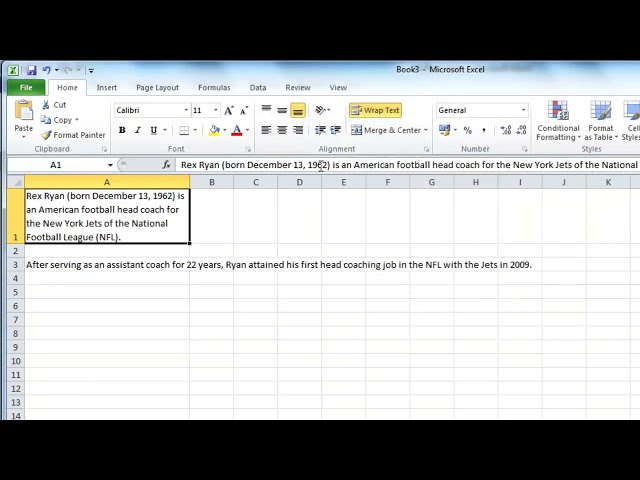This screenshot has width=640, height=480.
Task: Apply the Percent Style icon
Action: point(468,130)
